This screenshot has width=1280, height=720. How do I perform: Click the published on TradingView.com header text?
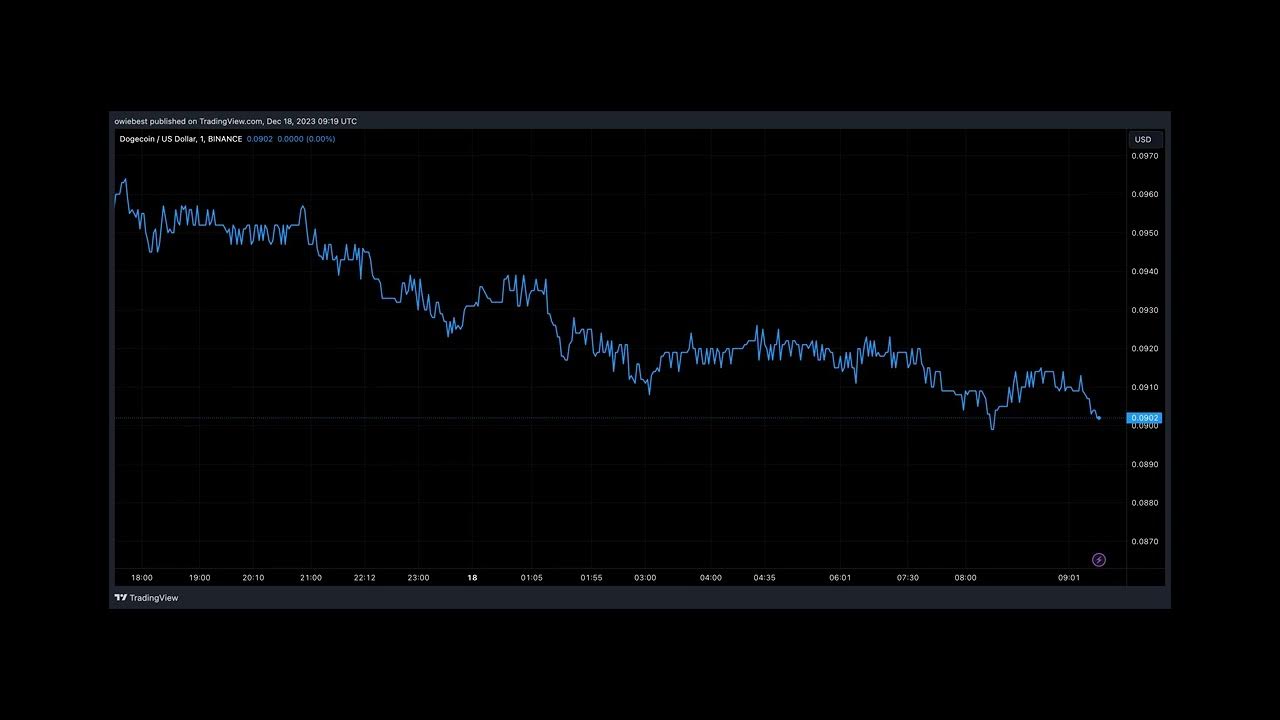click(235, 121)
